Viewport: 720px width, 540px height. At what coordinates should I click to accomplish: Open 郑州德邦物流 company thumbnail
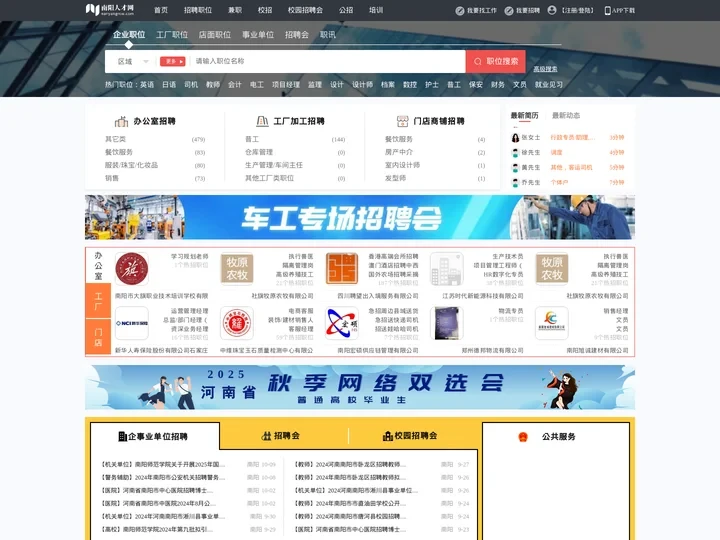[x=446, y=323]
